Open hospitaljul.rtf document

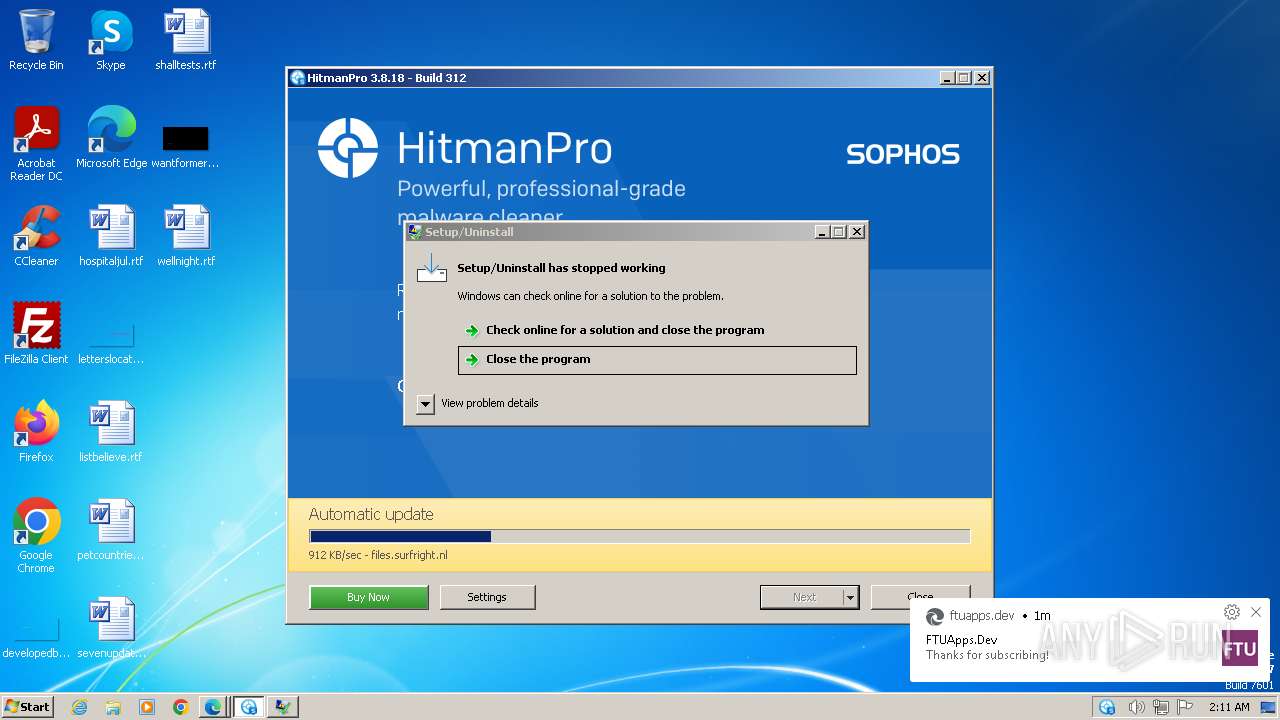point(111,237)
